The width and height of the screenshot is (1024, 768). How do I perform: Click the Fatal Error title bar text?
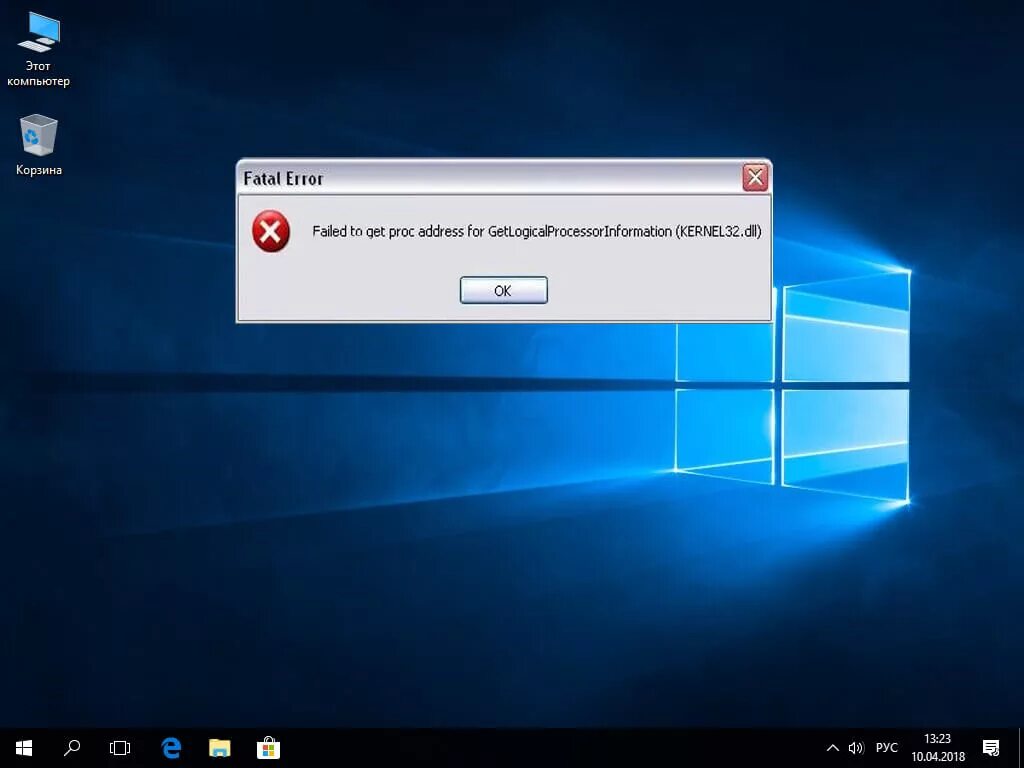[283, 178]
